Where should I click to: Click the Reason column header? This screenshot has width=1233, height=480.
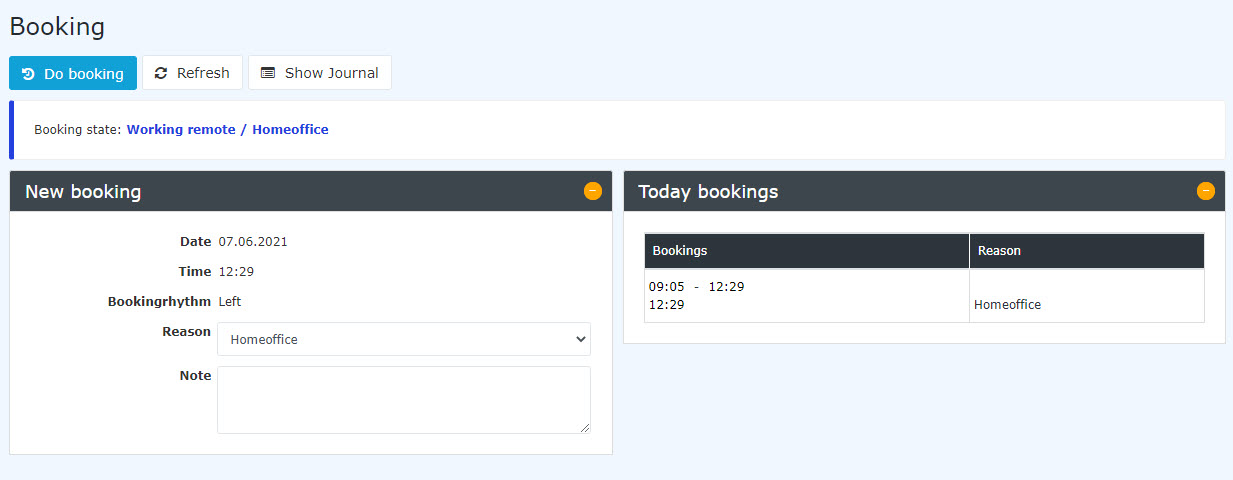click(x=1087, y=251)
